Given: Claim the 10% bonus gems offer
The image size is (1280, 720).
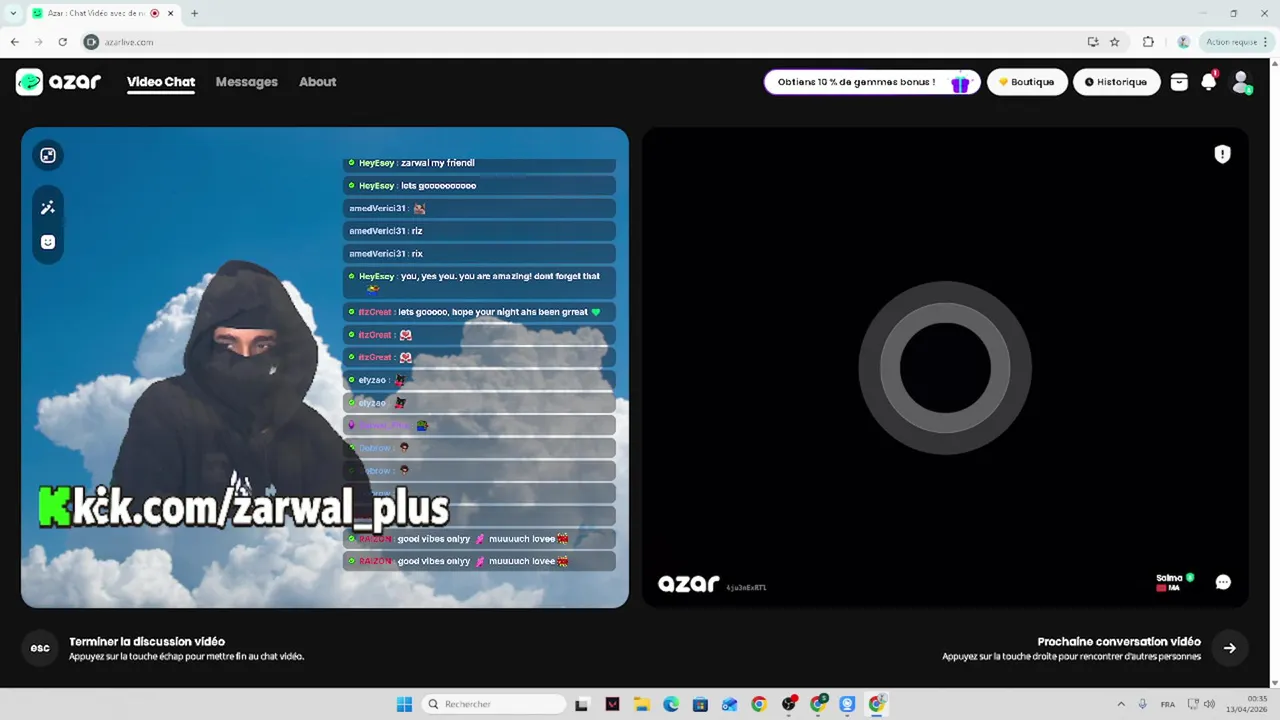Looking at the screenshot, I should tap(872, 82).
